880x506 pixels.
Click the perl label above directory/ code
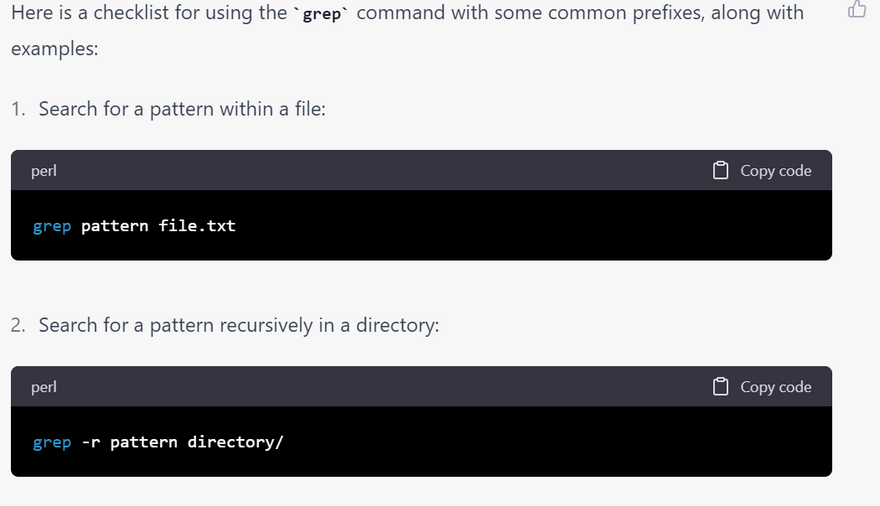click(44, 387)
